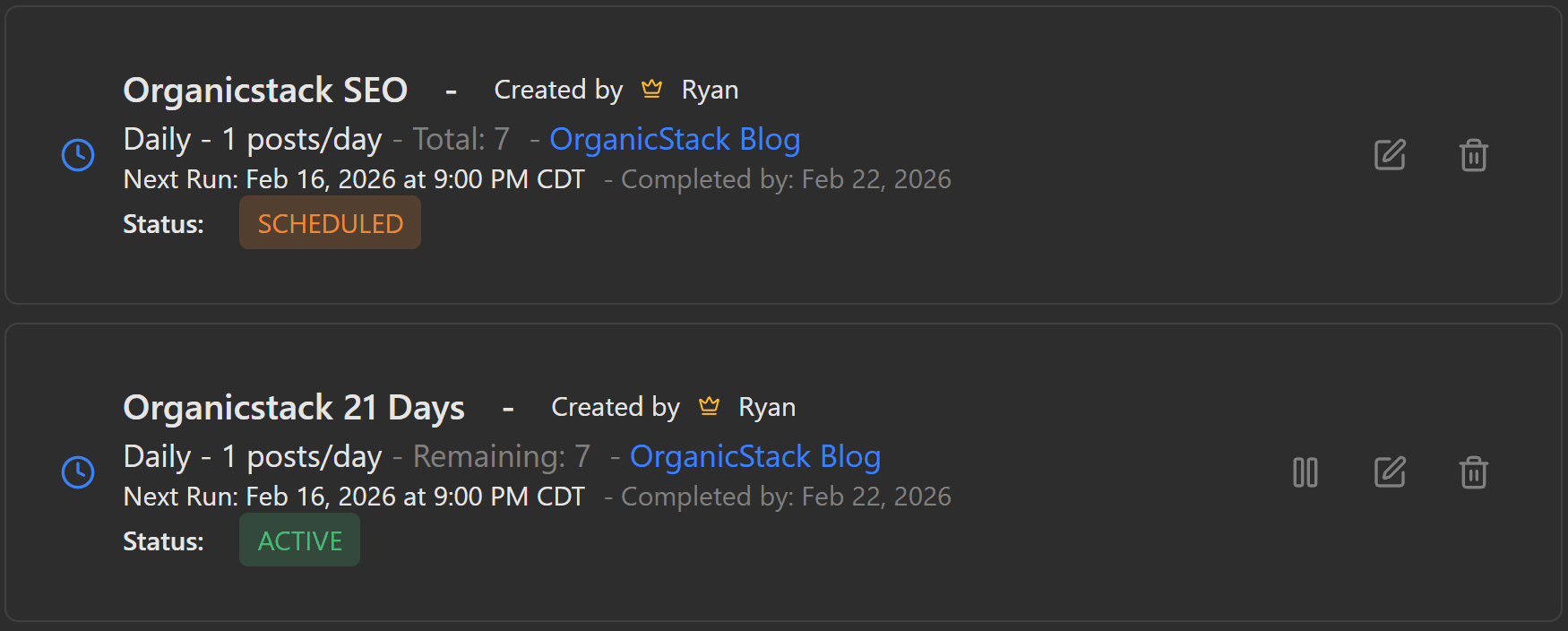Click the Organicstack SEO schedule title
Viewport: 1568px width, 631px height.
point(265,90)
